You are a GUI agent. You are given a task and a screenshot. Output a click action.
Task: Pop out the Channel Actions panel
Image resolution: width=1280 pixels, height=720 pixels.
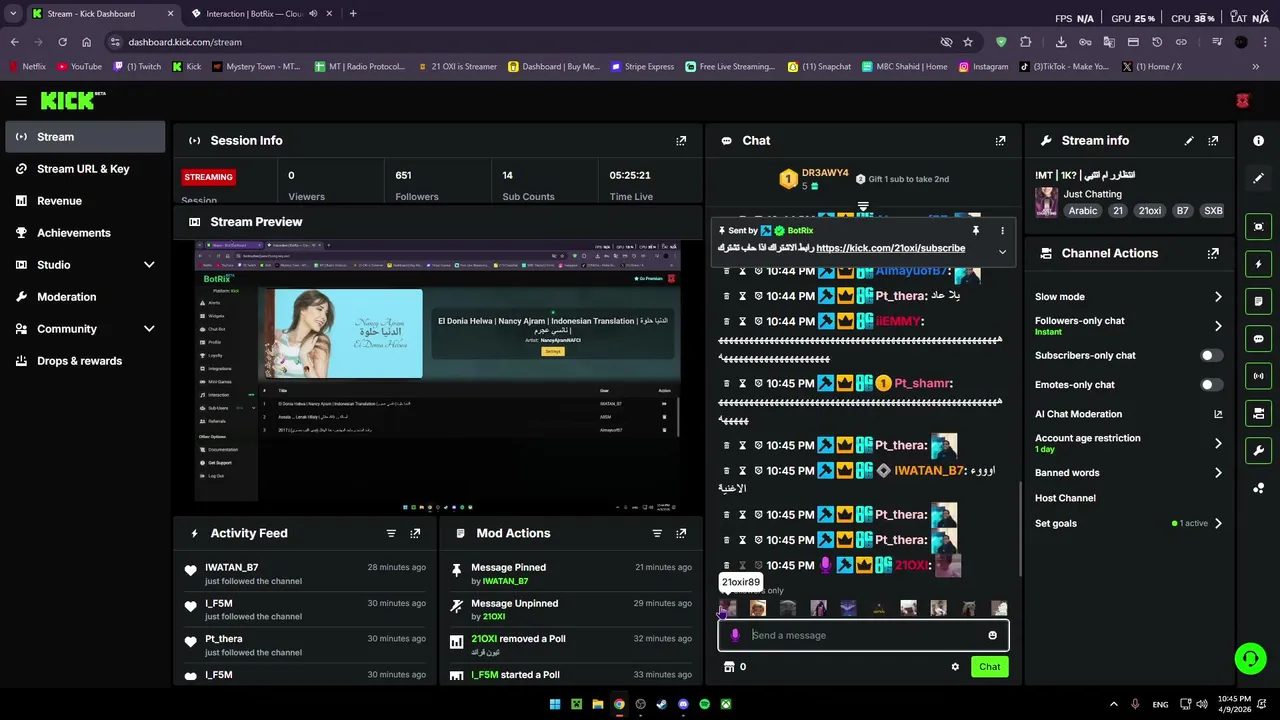pyautogui.click(x=1213, y=253)
